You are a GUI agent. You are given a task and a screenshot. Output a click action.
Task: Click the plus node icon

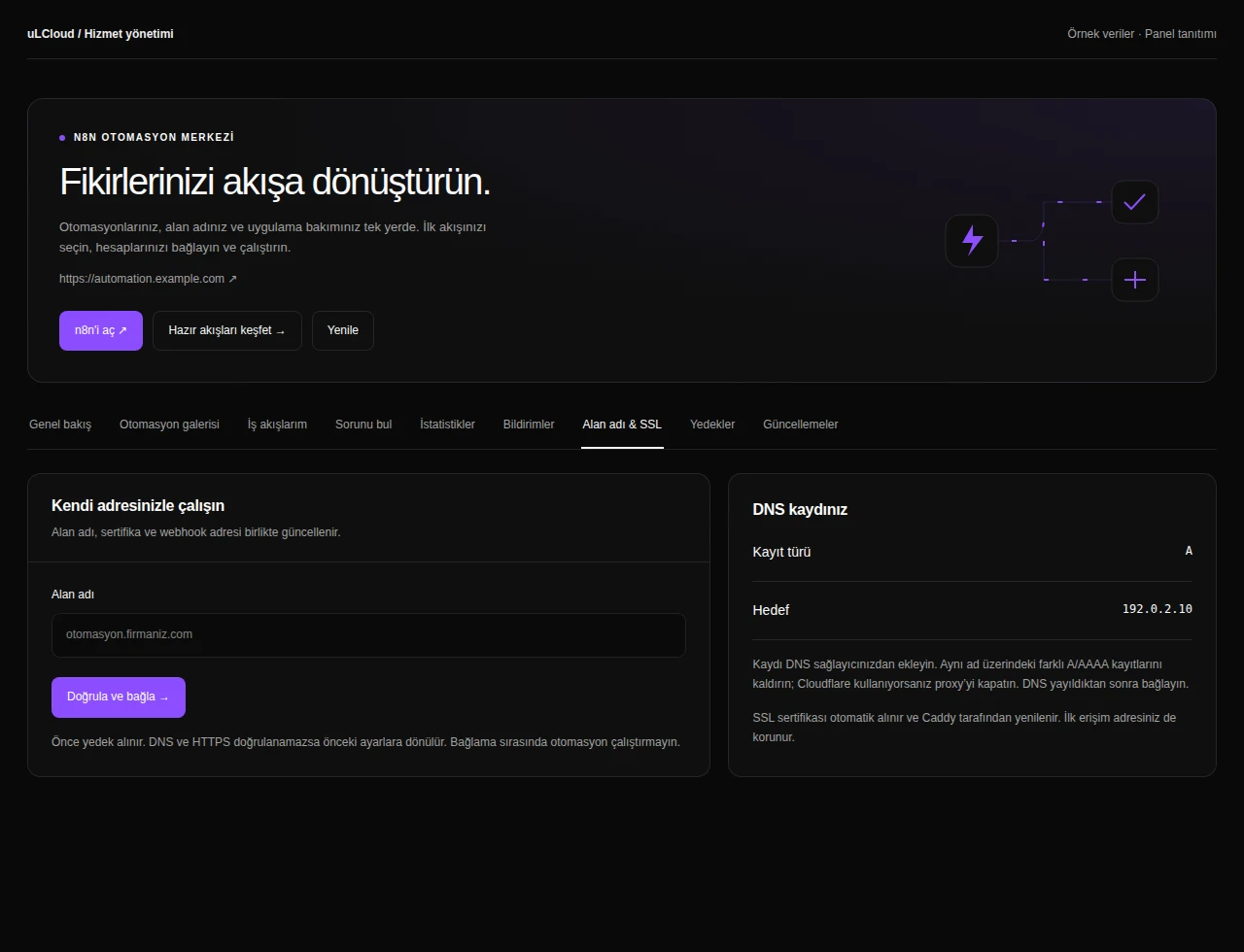pyautogui.click(x=1134, y=280)
